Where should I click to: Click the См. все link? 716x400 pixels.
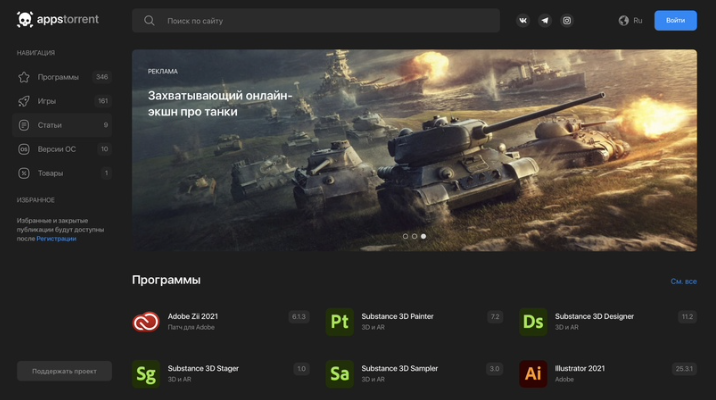[x=684, y=281]
